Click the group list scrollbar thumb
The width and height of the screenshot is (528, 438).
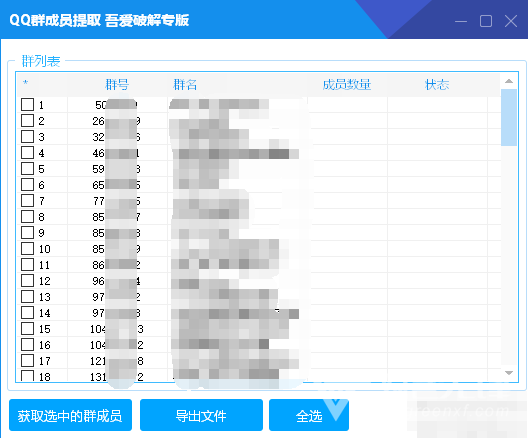pos(509,117)
